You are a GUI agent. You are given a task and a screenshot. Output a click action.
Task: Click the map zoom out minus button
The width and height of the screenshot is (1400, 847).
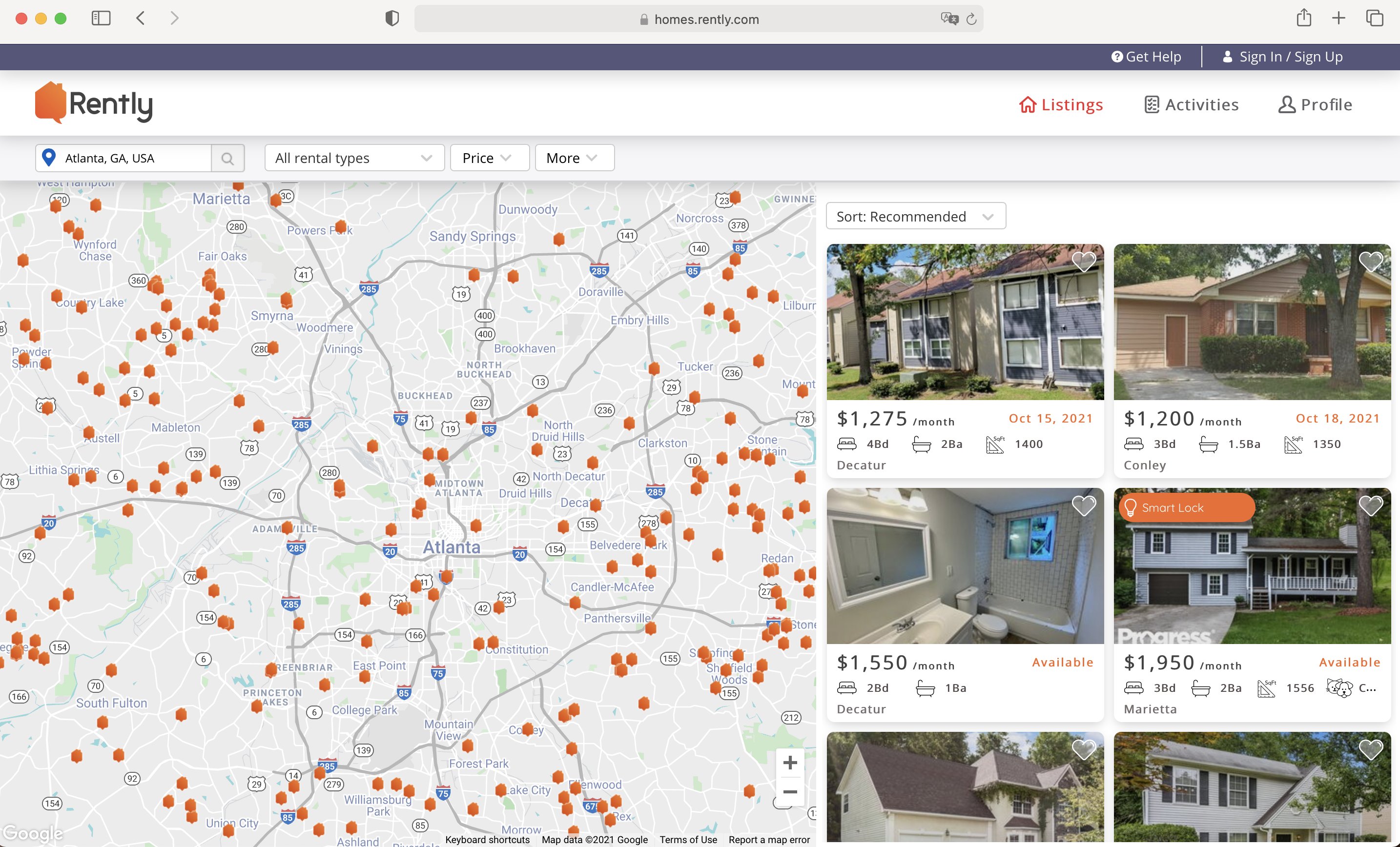(790, 792)
